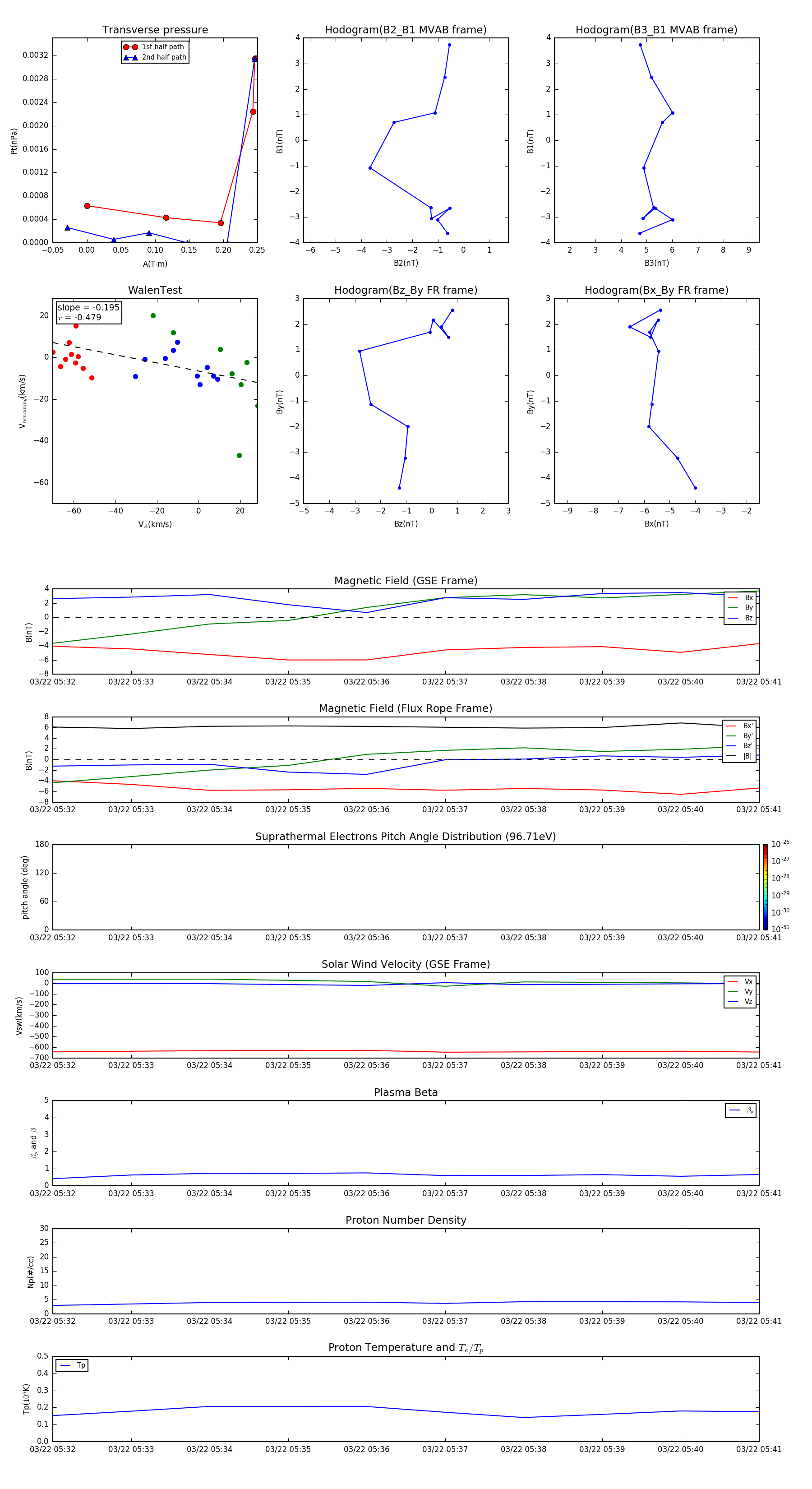
Task: Click the 'Np(#/cc)' y-axis label
Action: pyautogui.click(x=31, y=1272)
